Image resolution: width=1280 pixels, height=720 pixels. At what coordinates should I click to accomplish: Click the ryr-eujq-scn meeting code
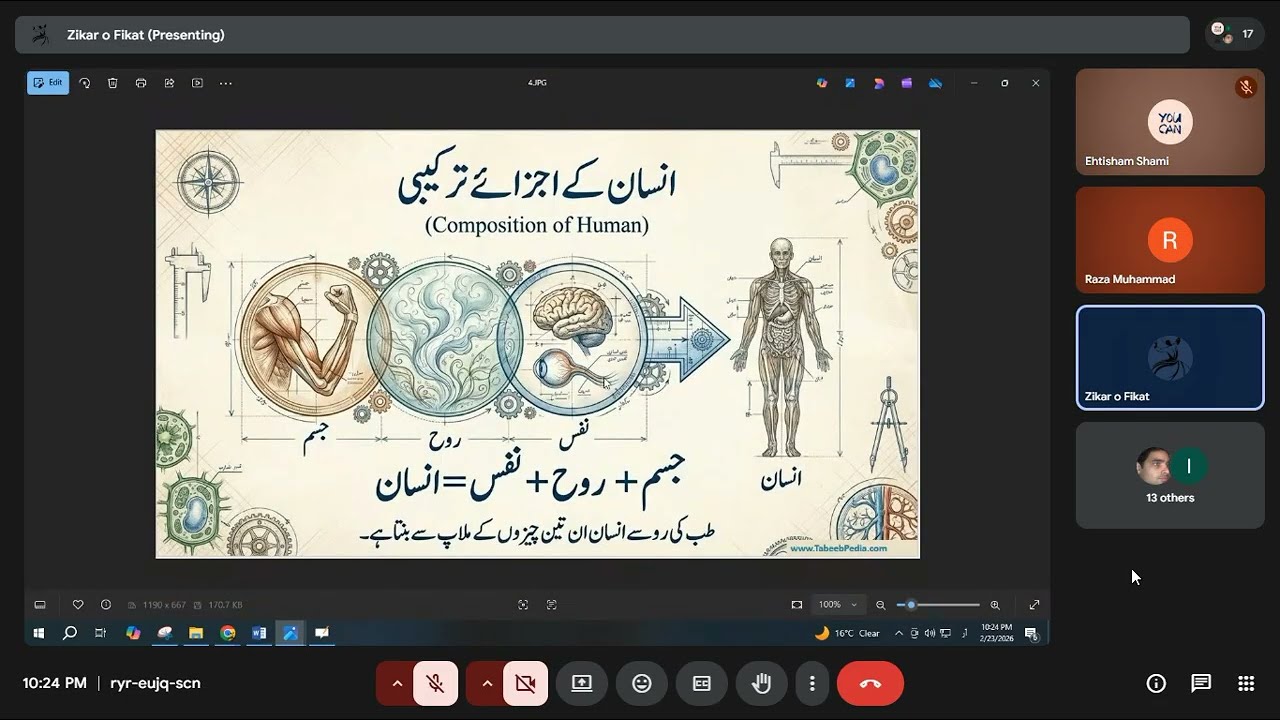pyautogui.click(x=155, y=683)
